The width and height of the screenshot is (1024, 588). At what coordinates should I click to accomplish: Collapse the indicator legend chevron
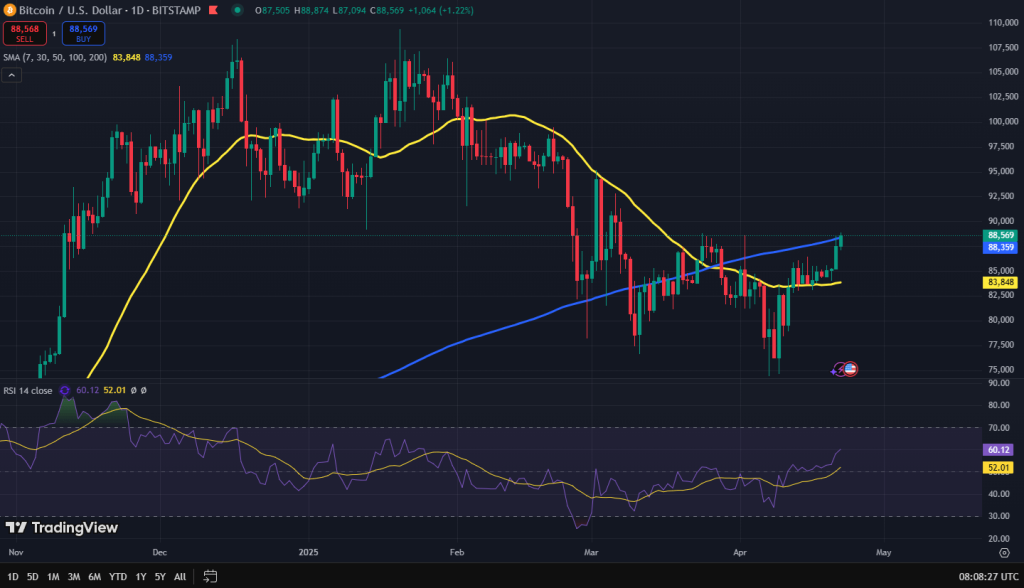coord(12,75)
